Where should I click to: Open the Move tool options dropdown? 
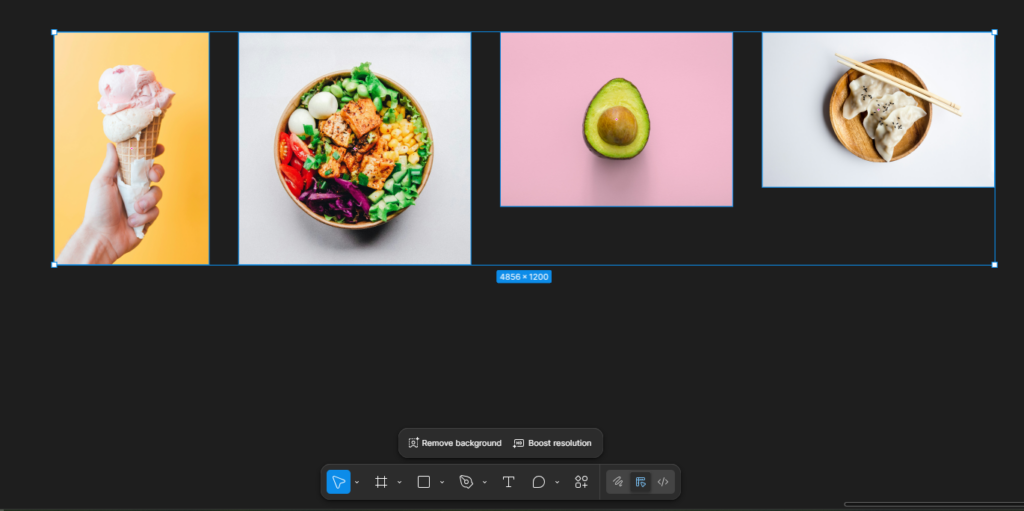point(357,482)
